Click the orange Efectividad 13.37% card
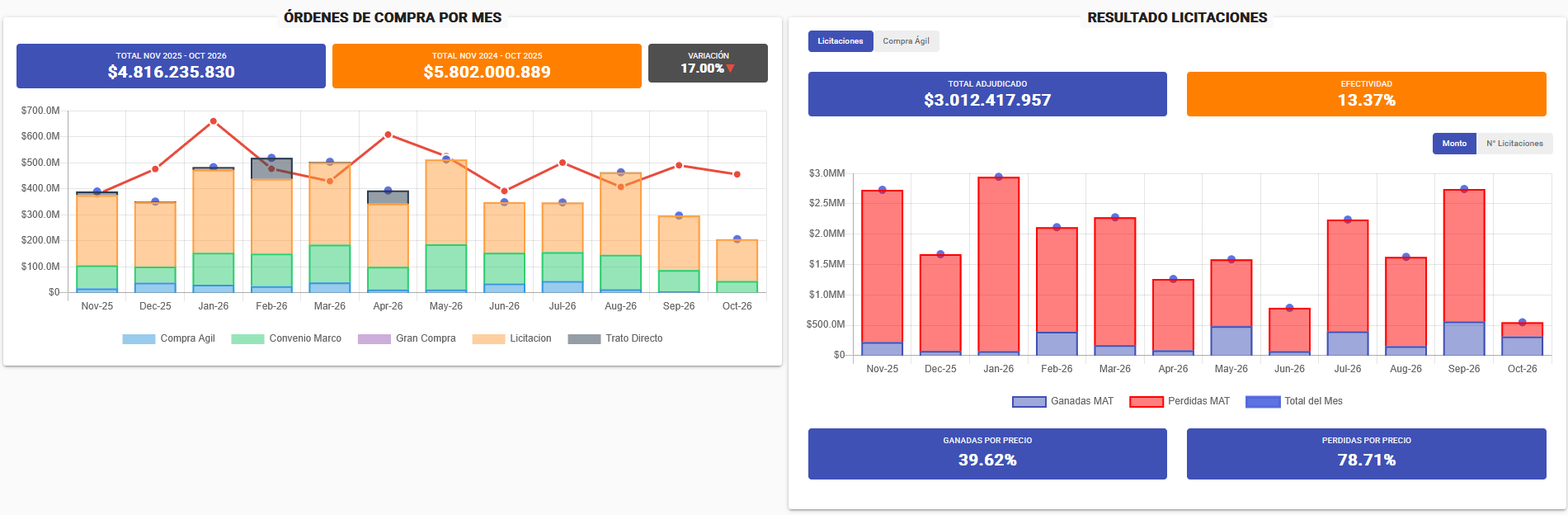 coord(1366,94)
